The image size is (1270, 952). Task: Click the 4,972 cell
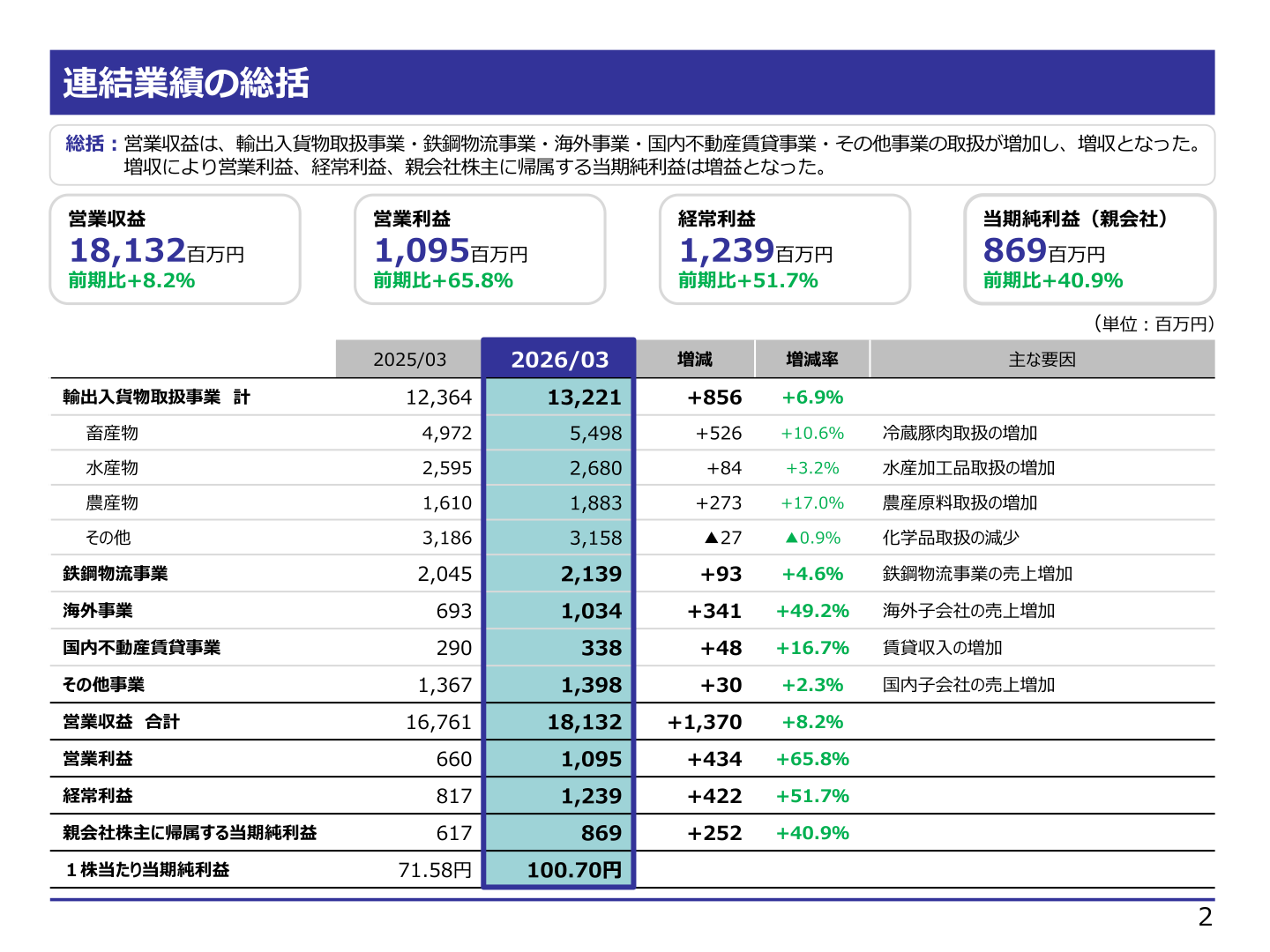point(447,434)
